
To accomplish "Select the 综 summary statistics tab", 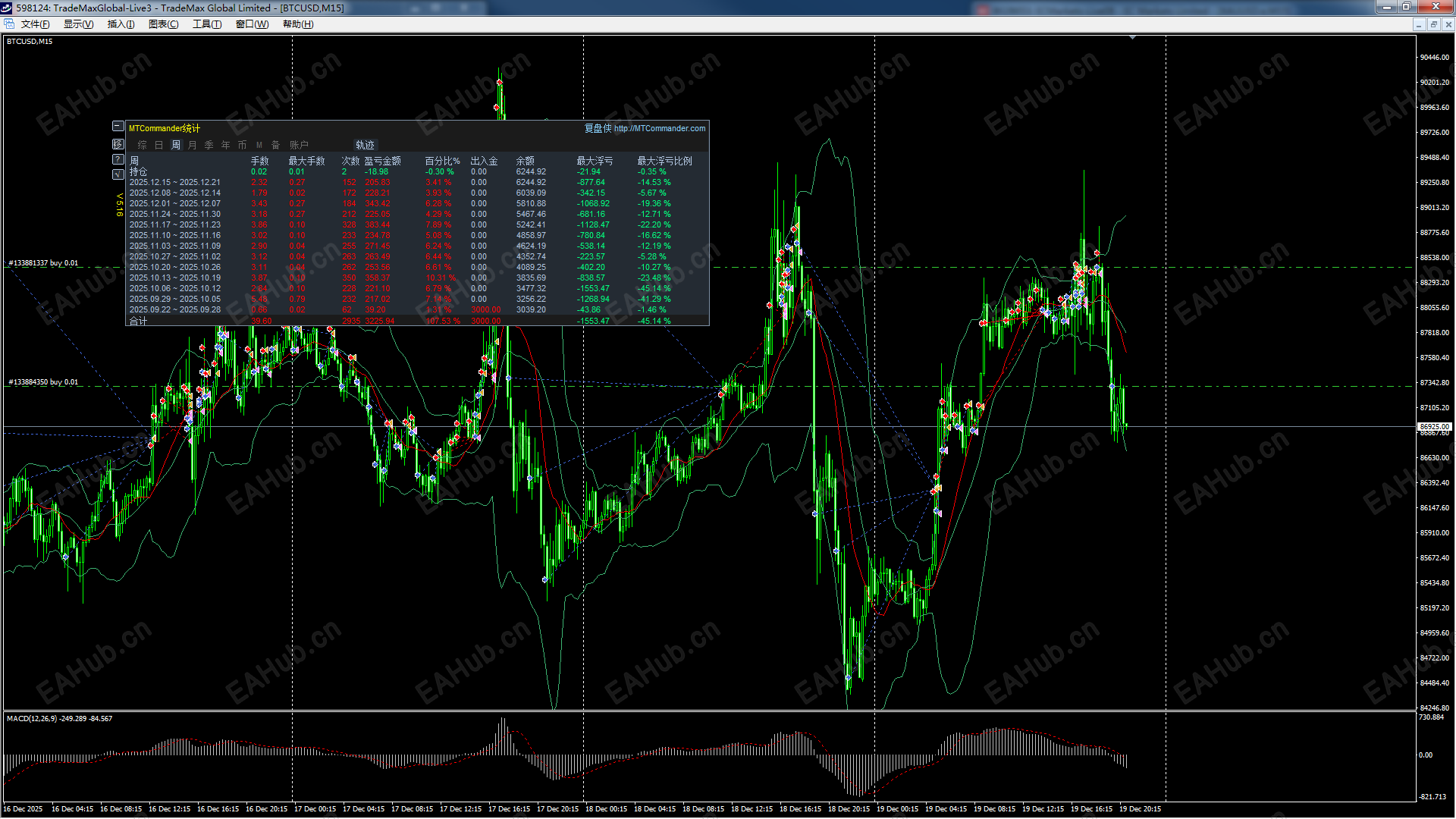I will (142, 145).
